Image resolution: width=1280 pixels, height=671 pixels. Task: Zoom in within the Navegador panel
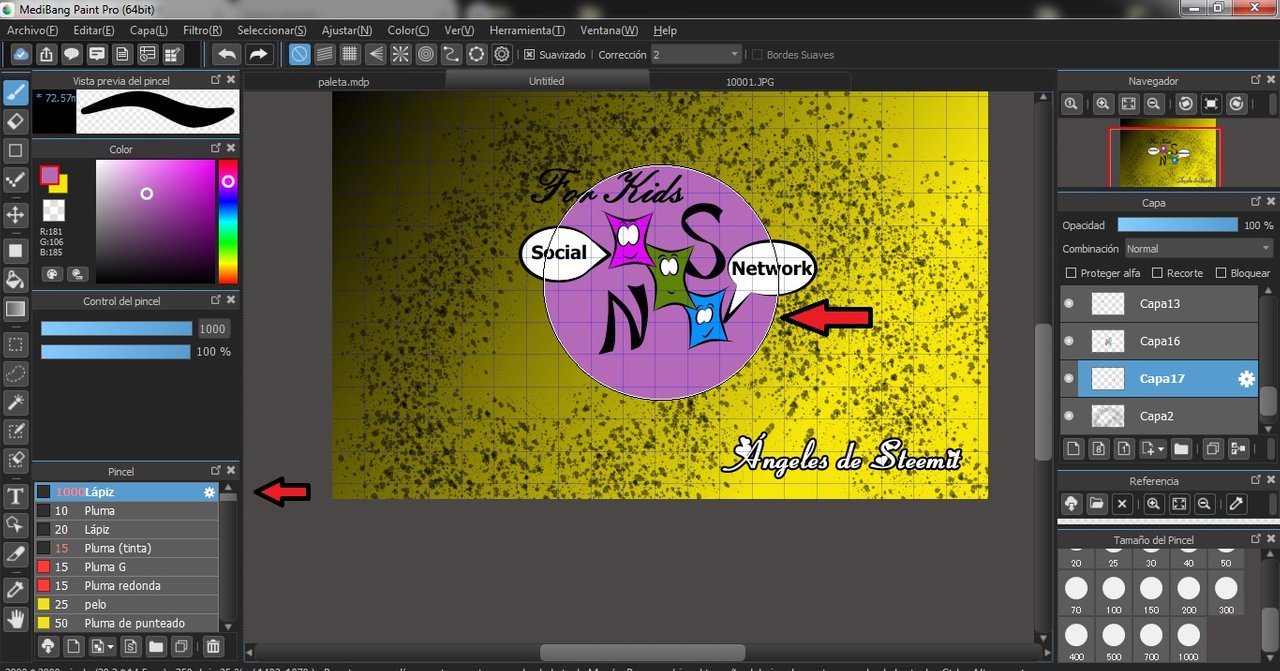[1103, 103]
